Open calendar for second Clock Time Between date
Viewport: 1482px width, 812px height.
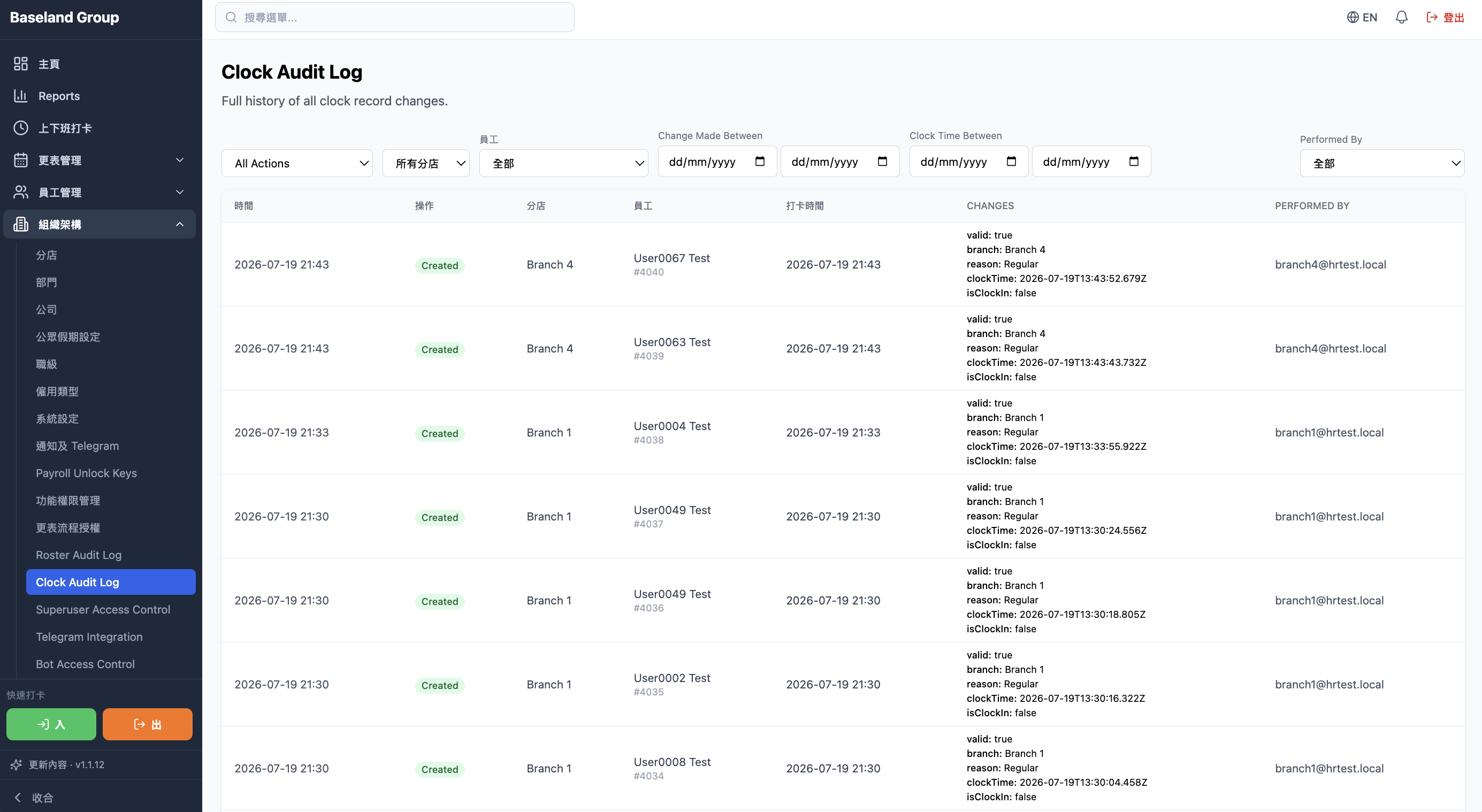pyautogui.click(x=1133, y=162)
